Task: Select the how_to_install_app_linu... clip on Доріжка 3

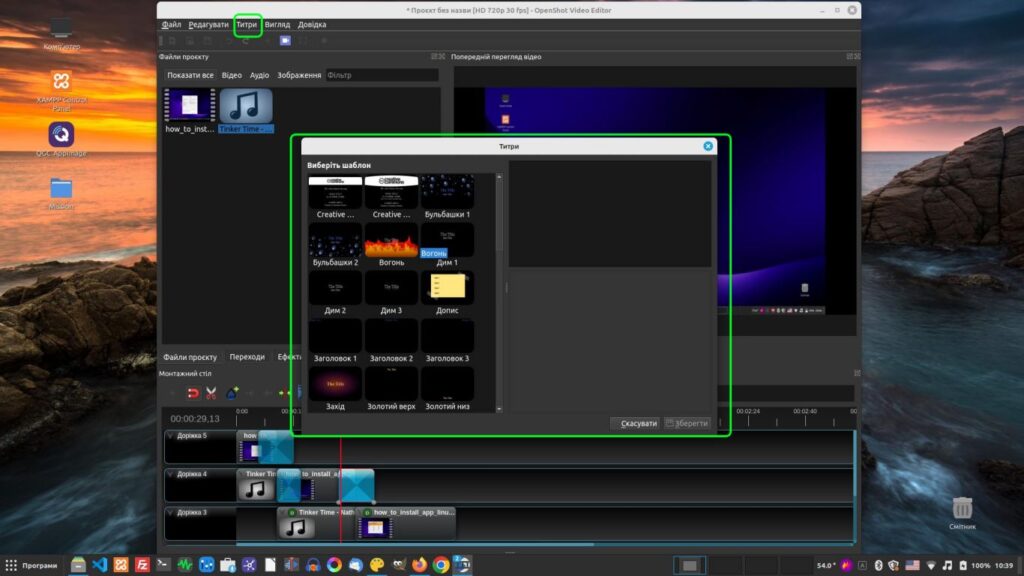Action: [407, 524]
